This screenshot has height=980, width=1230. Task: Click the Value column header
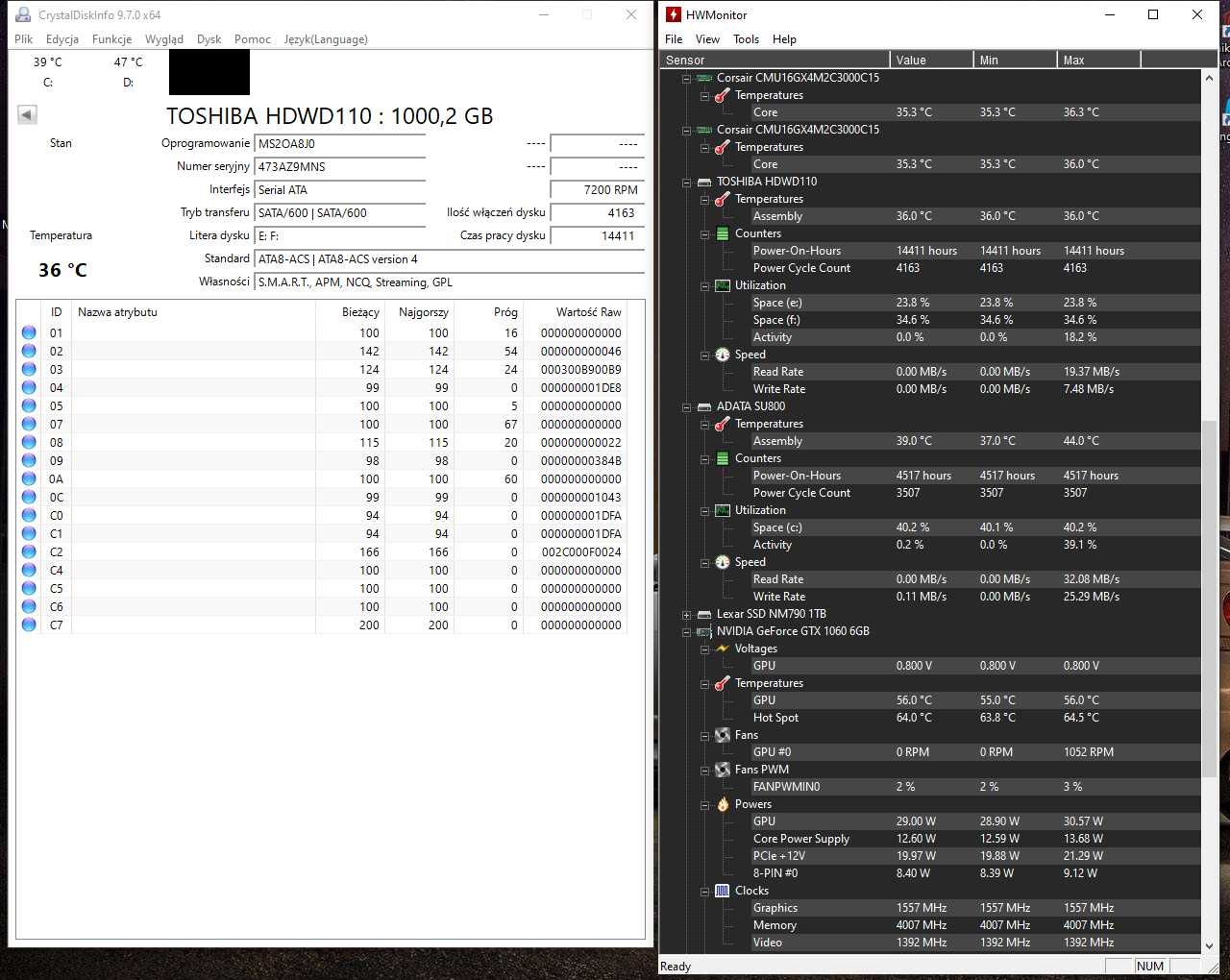931,60
